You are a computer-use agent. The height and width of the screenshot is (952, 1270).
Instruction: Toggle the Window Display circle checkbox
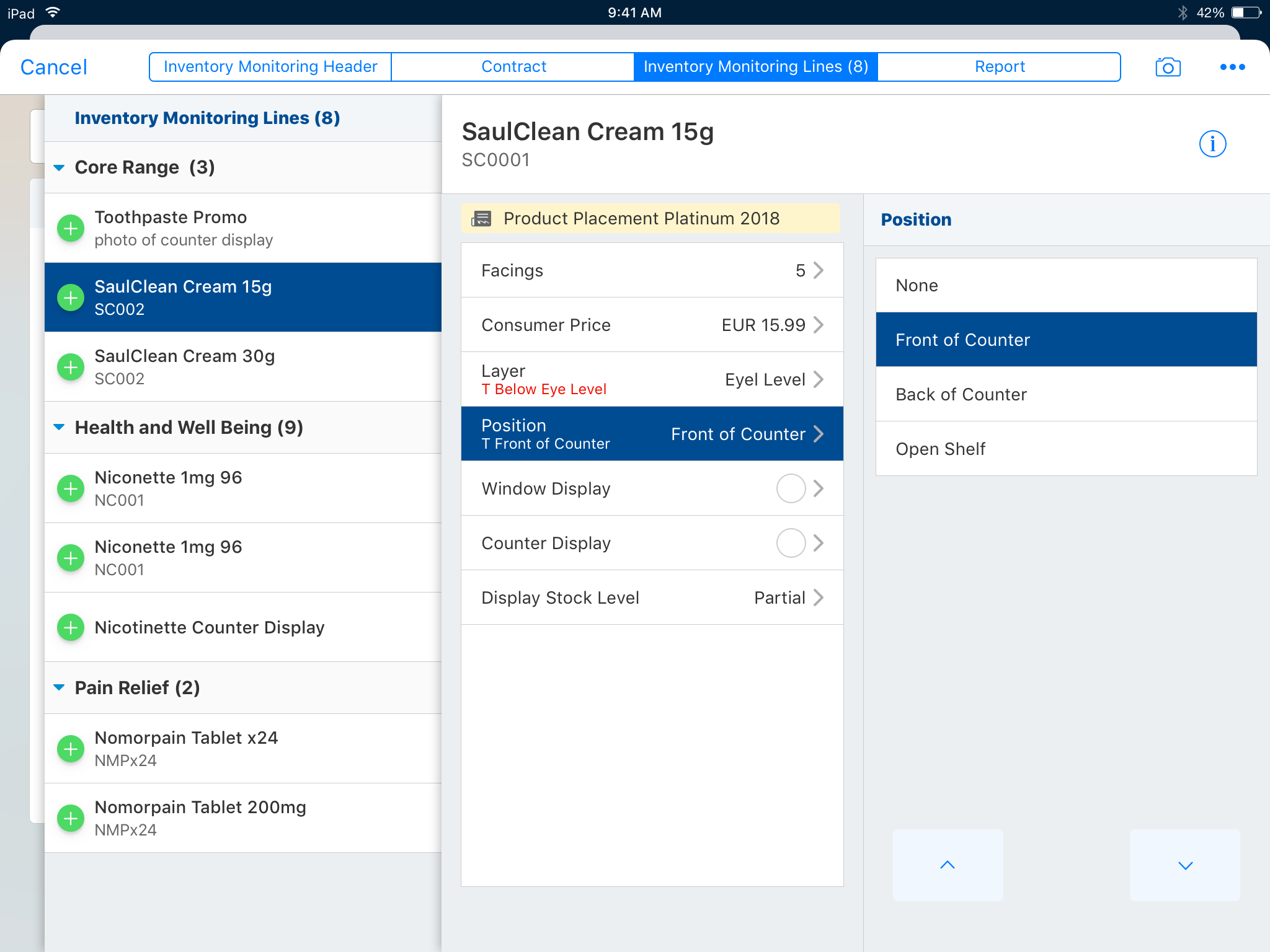pyautogui.click(x=791, y=488)
